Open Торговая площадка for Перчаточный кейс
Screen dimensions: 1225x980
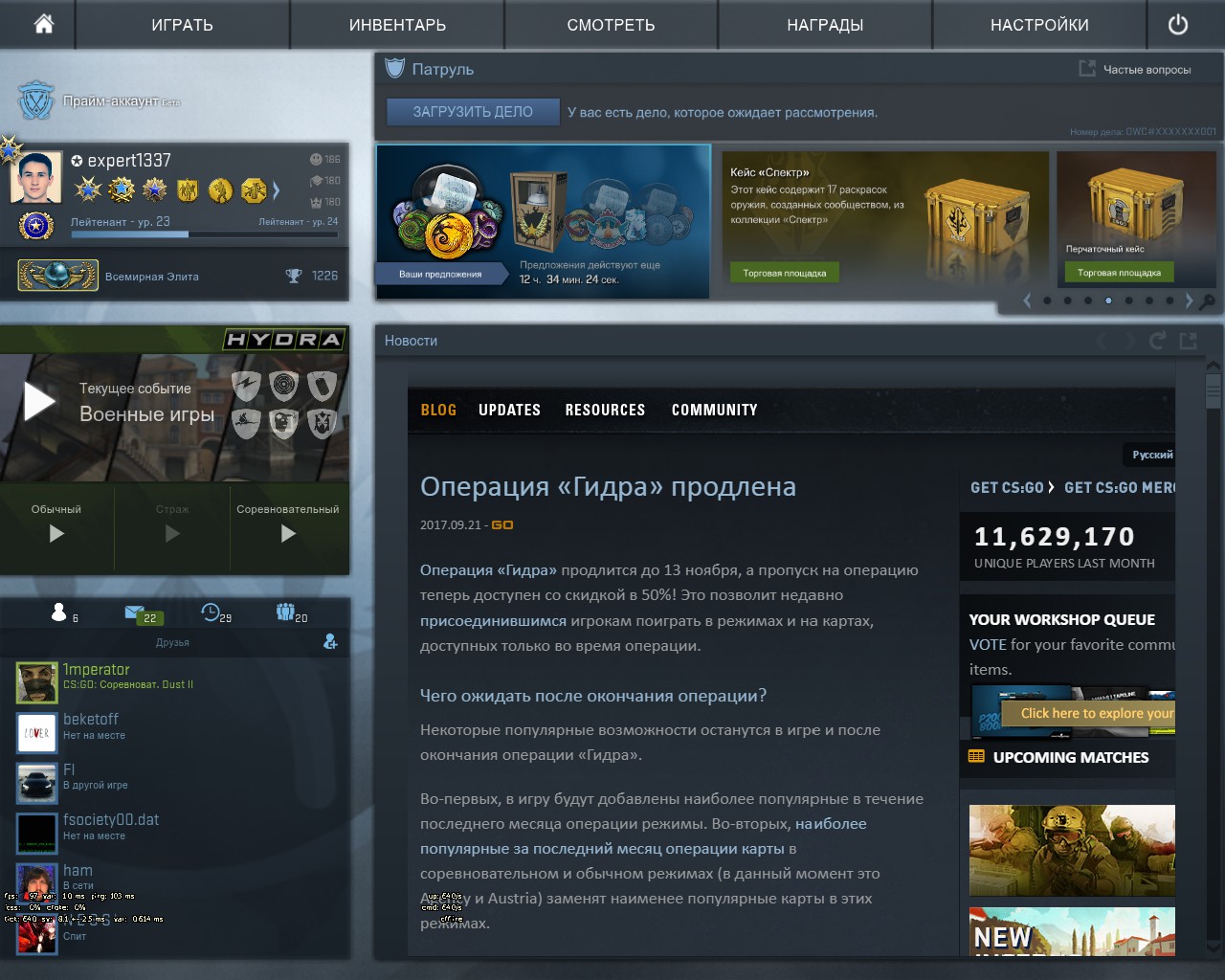point(1119,273)
